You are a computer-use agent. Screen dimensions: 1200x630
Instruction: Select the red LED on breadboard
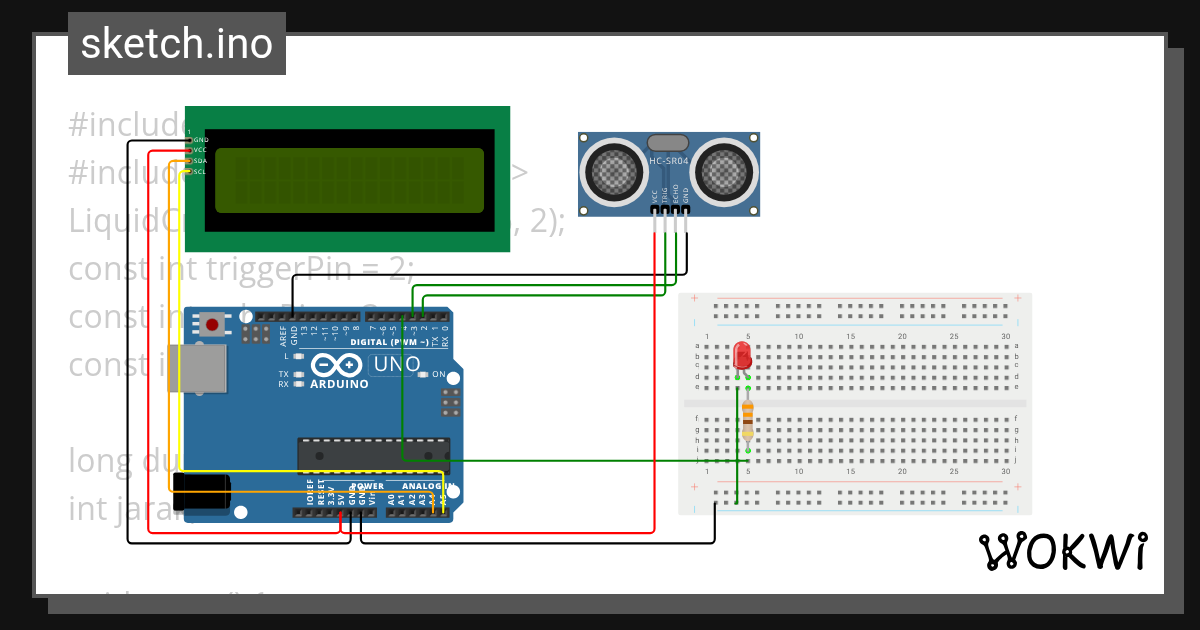[x=742, y=356]
